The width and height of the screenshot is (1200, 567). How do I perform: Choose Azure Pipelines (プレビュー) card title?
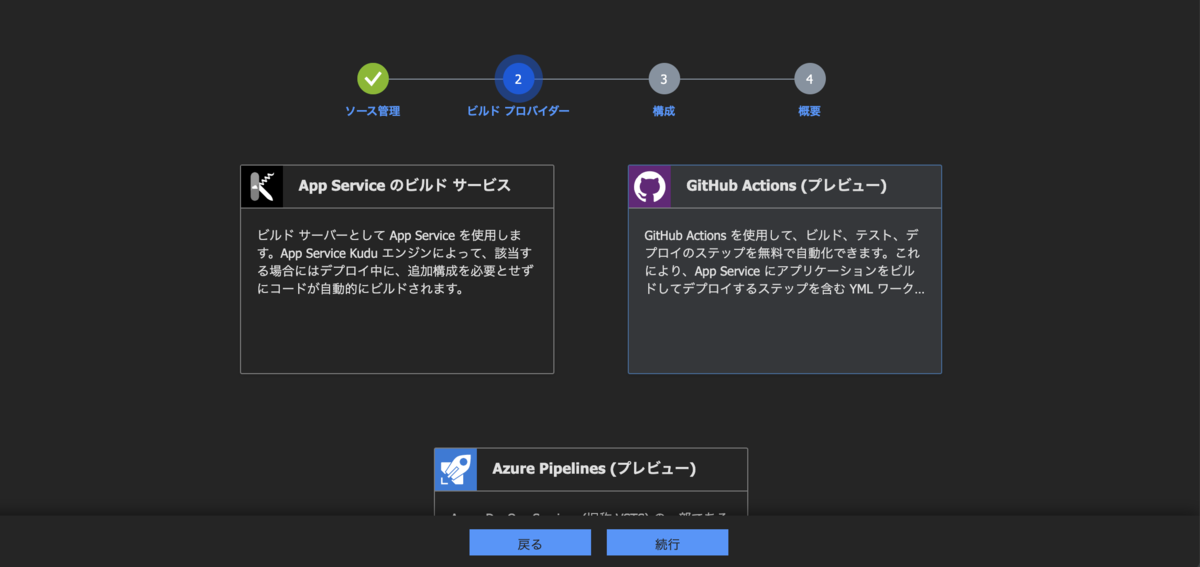(594, 468)
